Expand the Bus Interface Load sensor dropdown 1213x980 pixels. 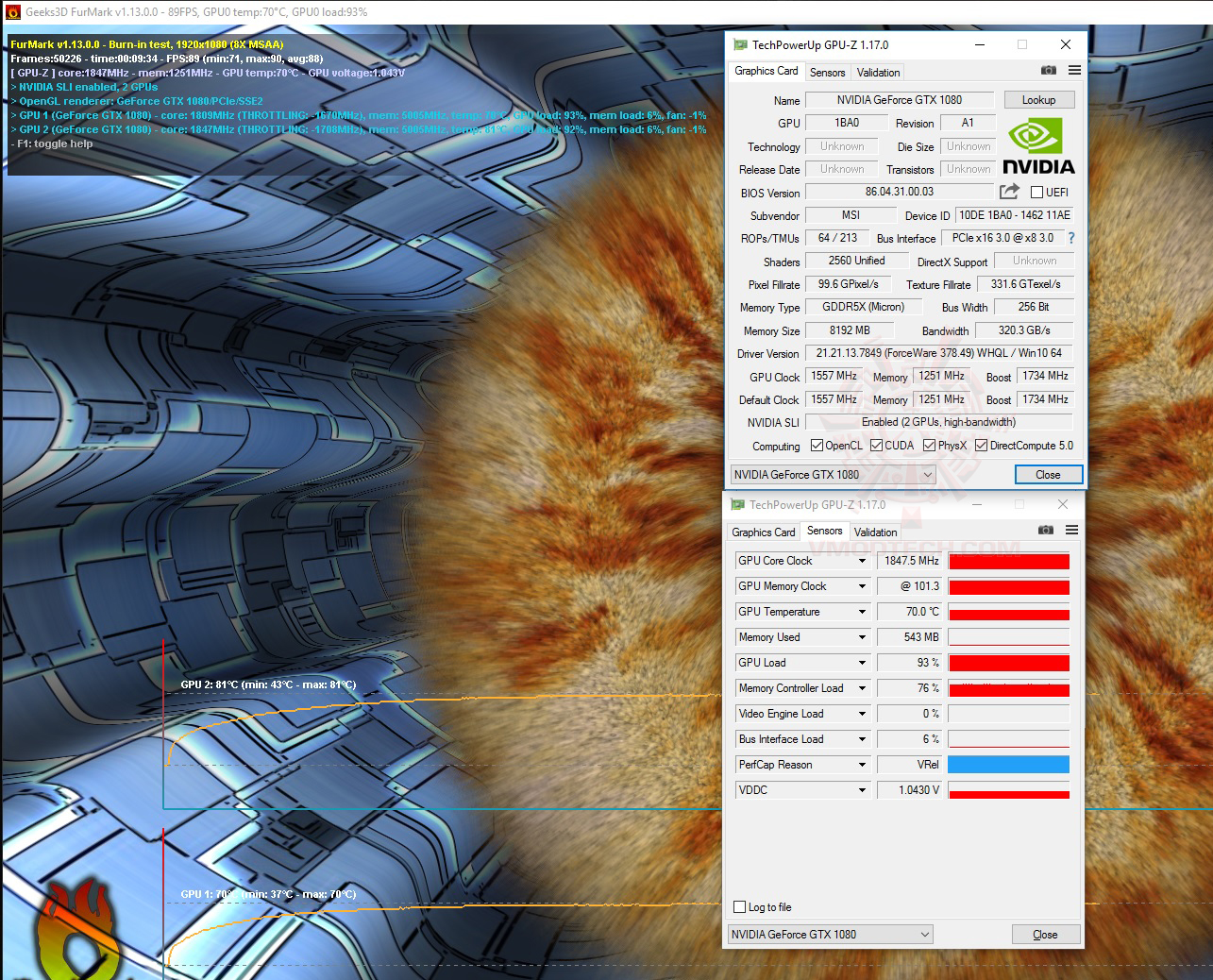(x=862, y=739)
